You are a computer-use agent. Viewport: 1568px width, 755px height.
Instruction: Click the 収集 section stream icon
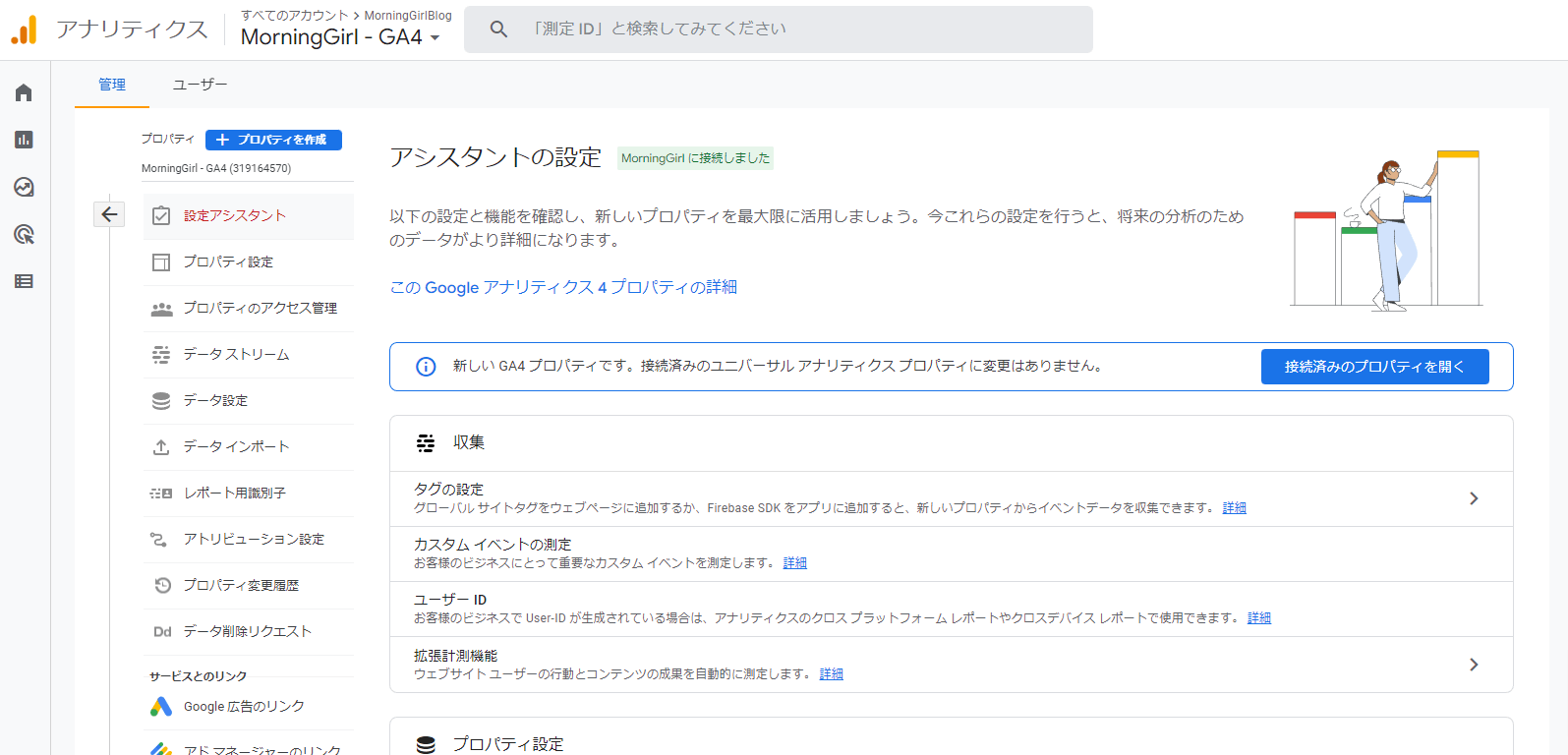[426, 443]
